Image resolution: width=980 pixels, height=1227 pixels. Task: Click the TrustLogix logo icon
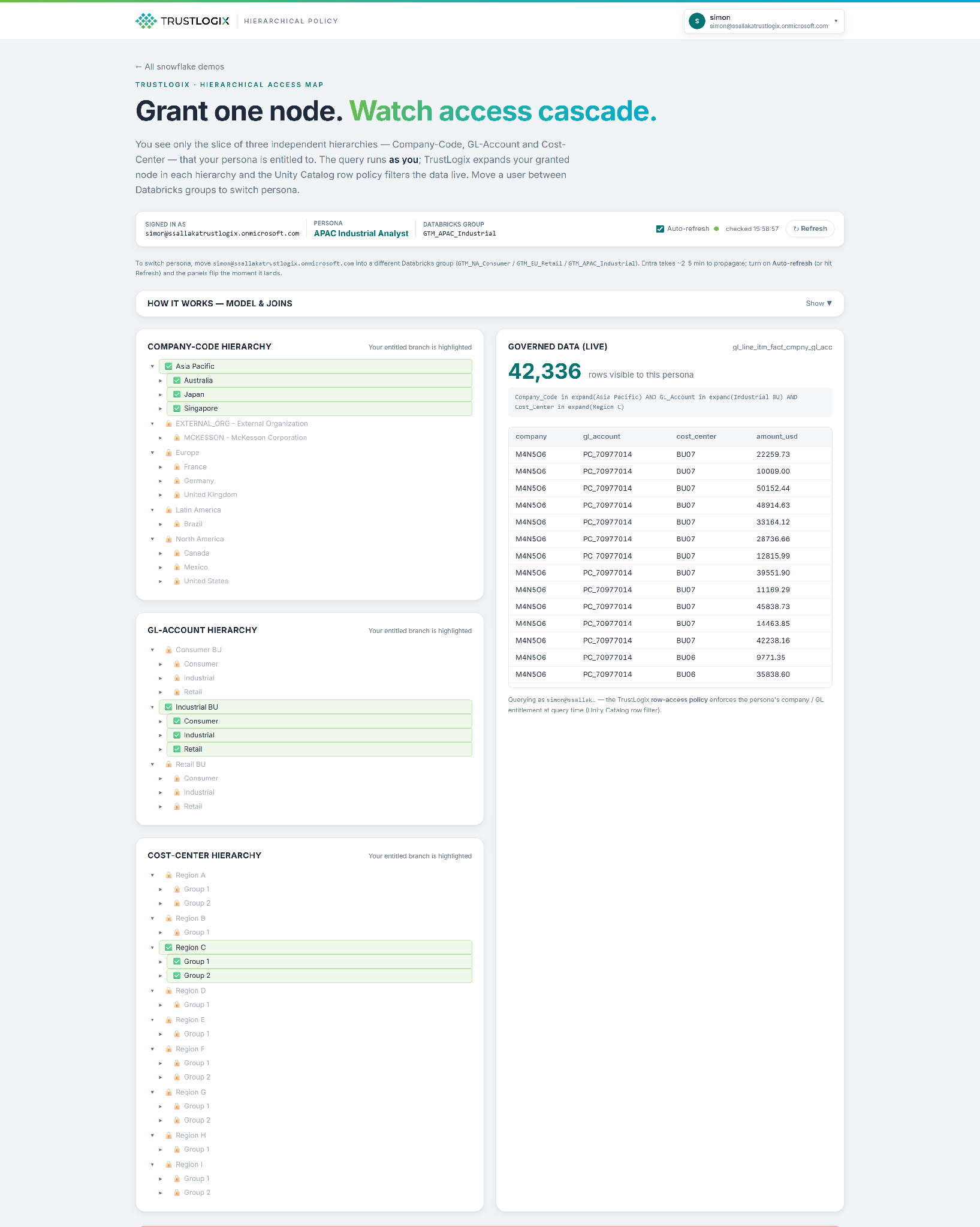[x=146, y=21]
